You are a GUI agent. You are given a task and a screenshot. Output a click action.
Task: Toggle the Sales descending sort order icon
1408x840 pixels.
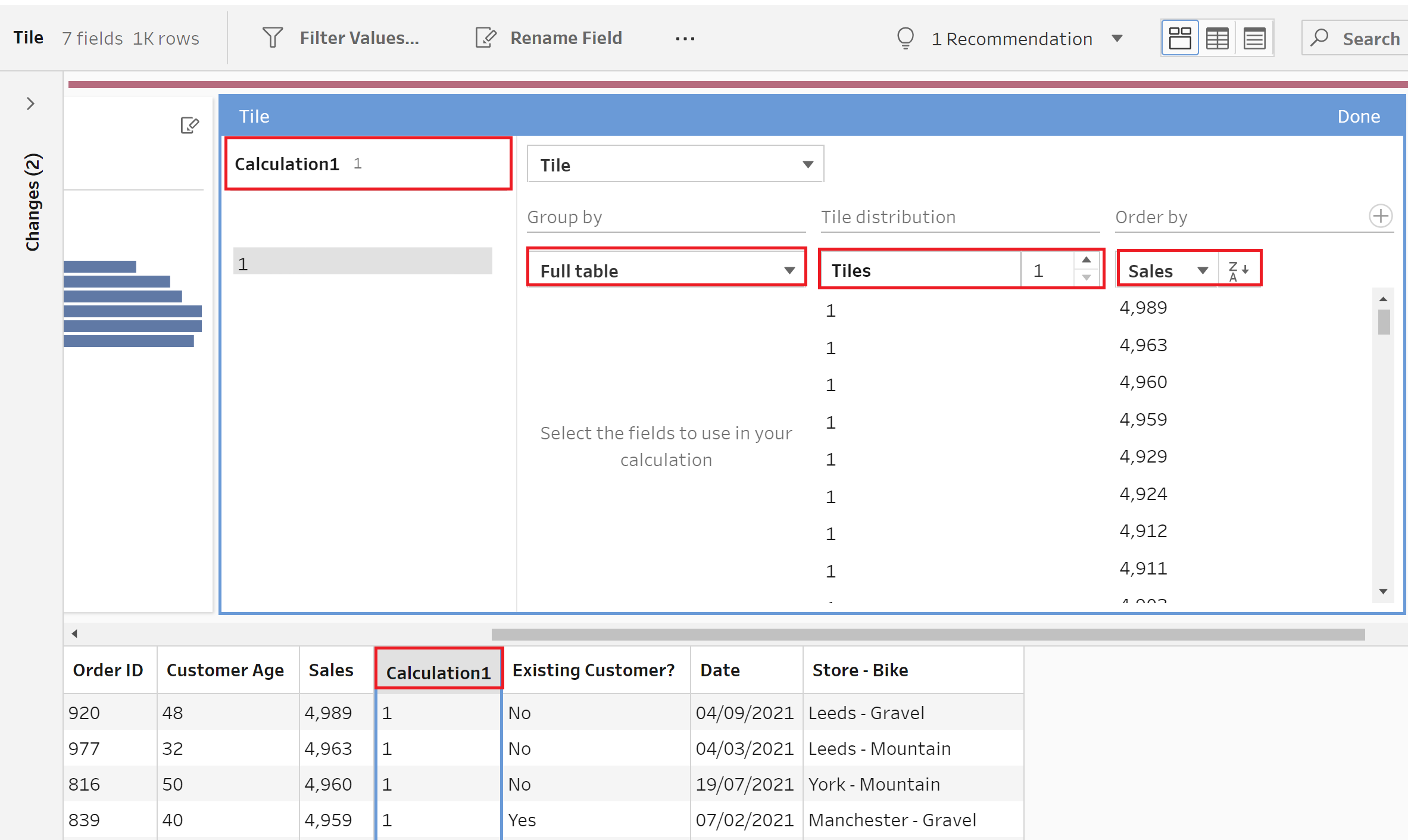[x=1239, y=271]
